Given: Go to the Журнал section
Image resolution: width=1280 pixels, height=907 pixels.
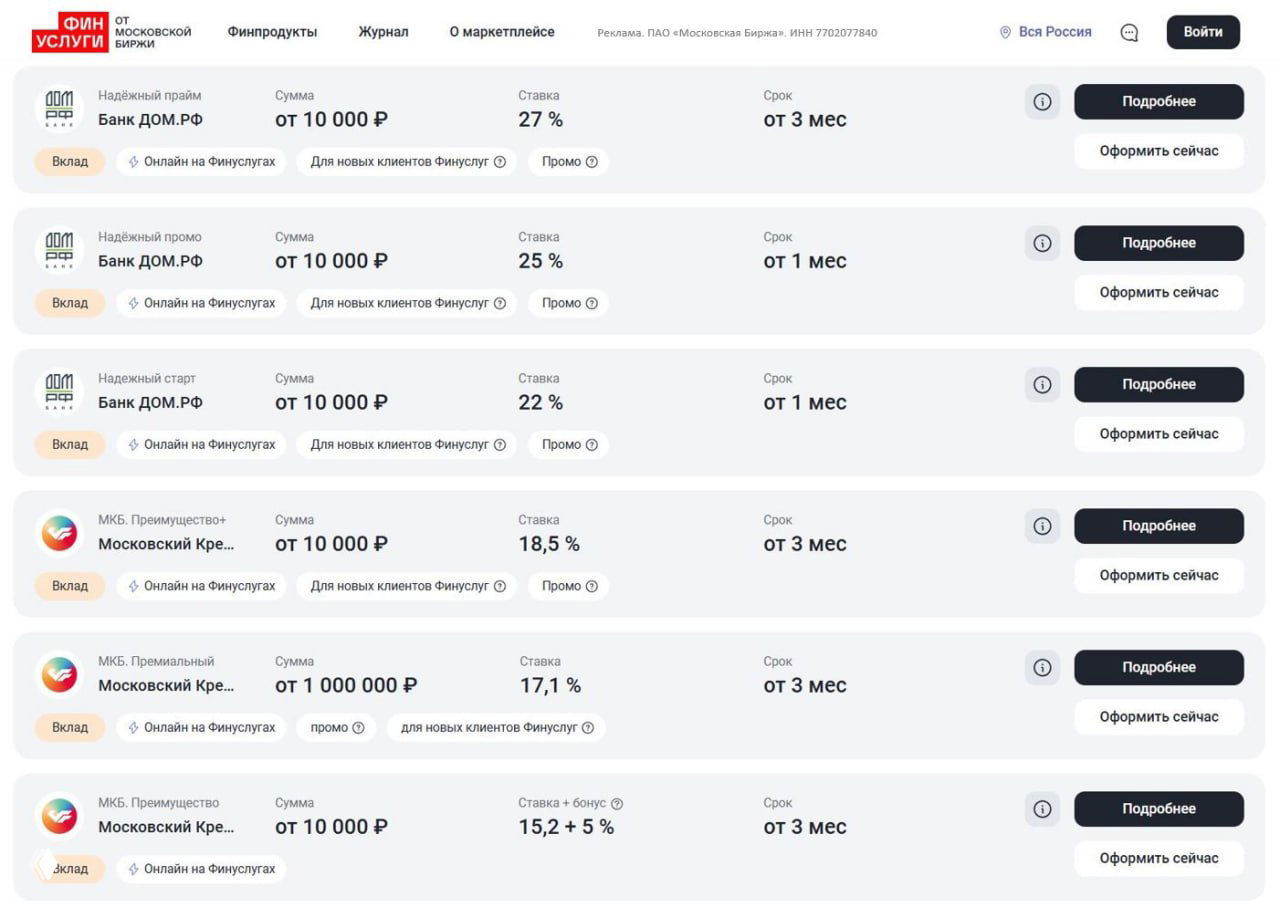Looking at the screenshot, I should pos(383,32).
